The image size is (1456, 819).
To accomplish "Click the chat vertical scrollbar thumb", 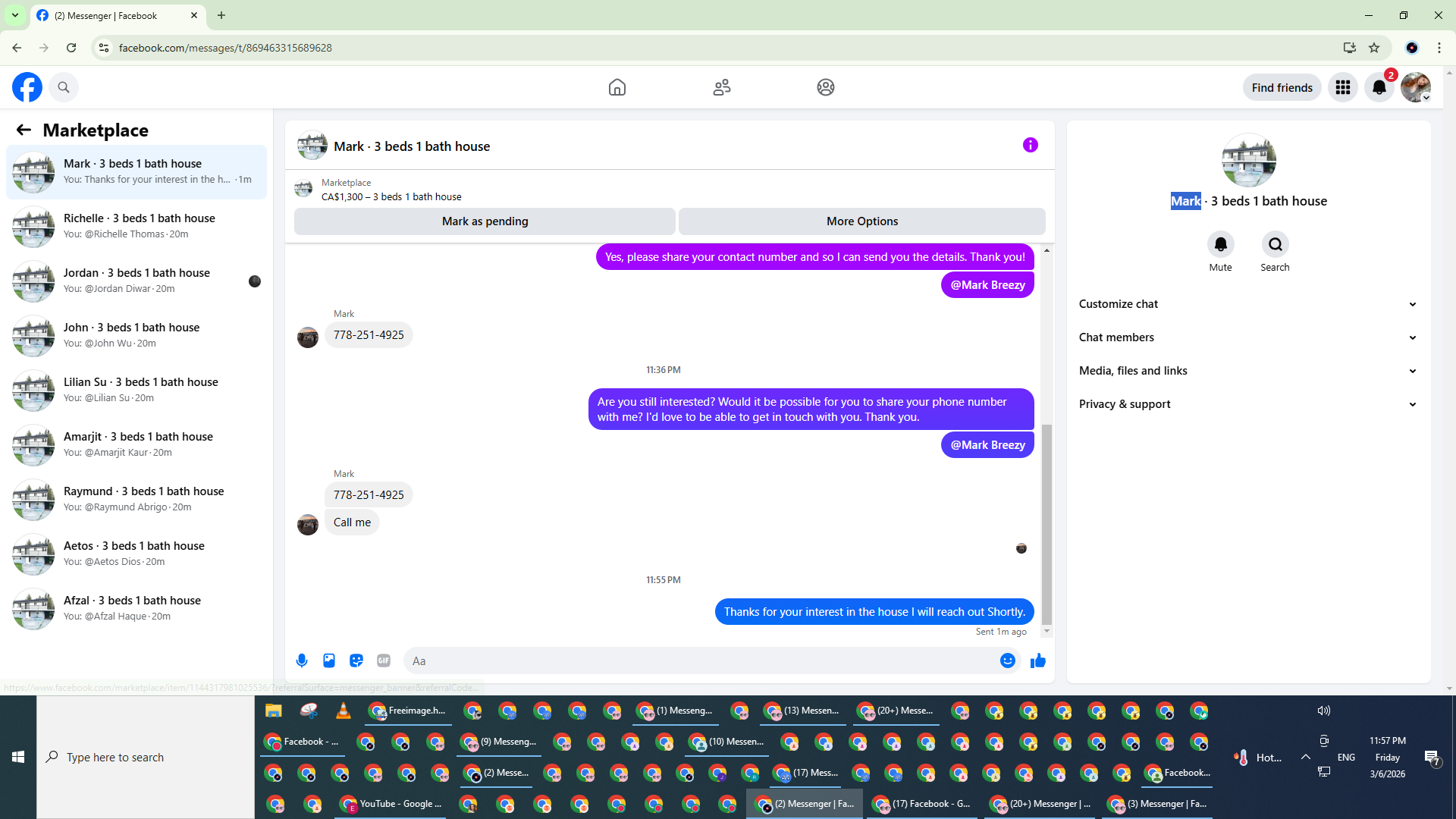I will 1046,523.
